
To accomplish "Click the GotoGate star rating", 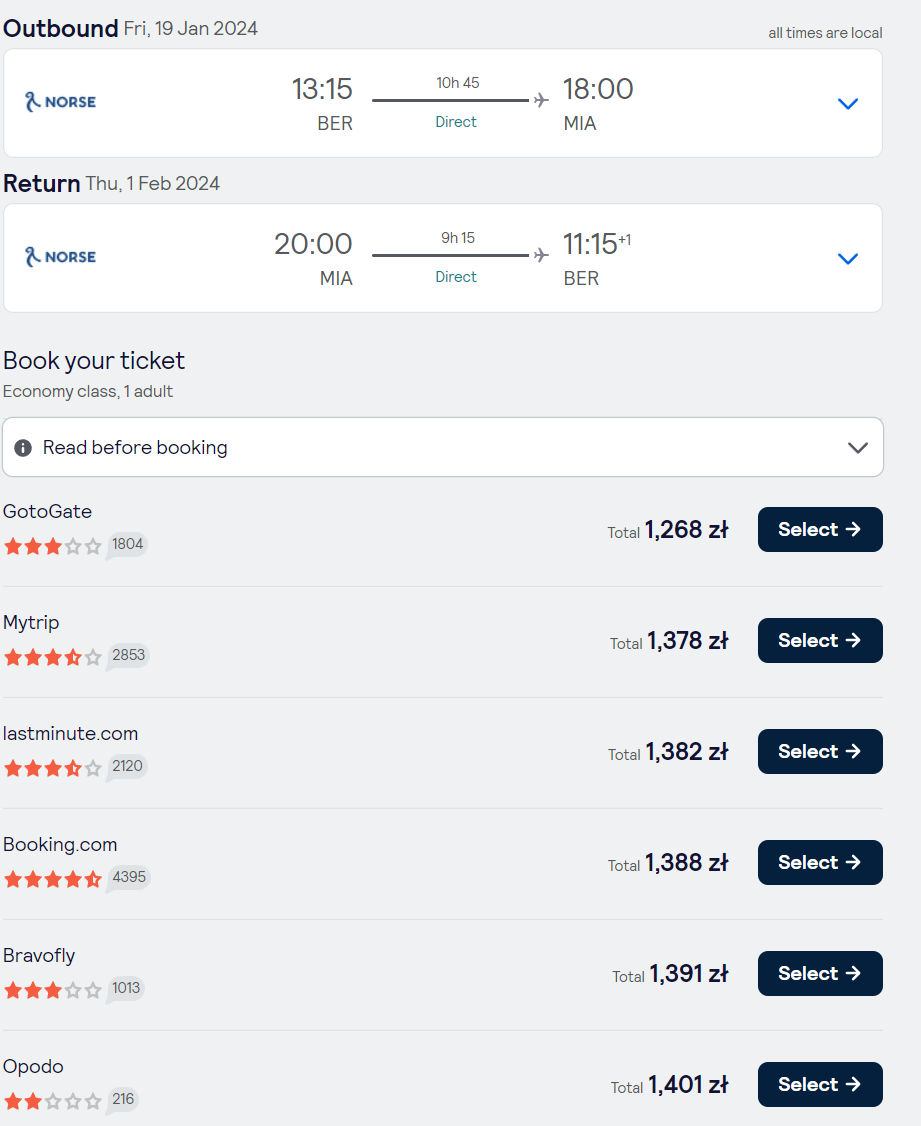I will coord(52,546).
